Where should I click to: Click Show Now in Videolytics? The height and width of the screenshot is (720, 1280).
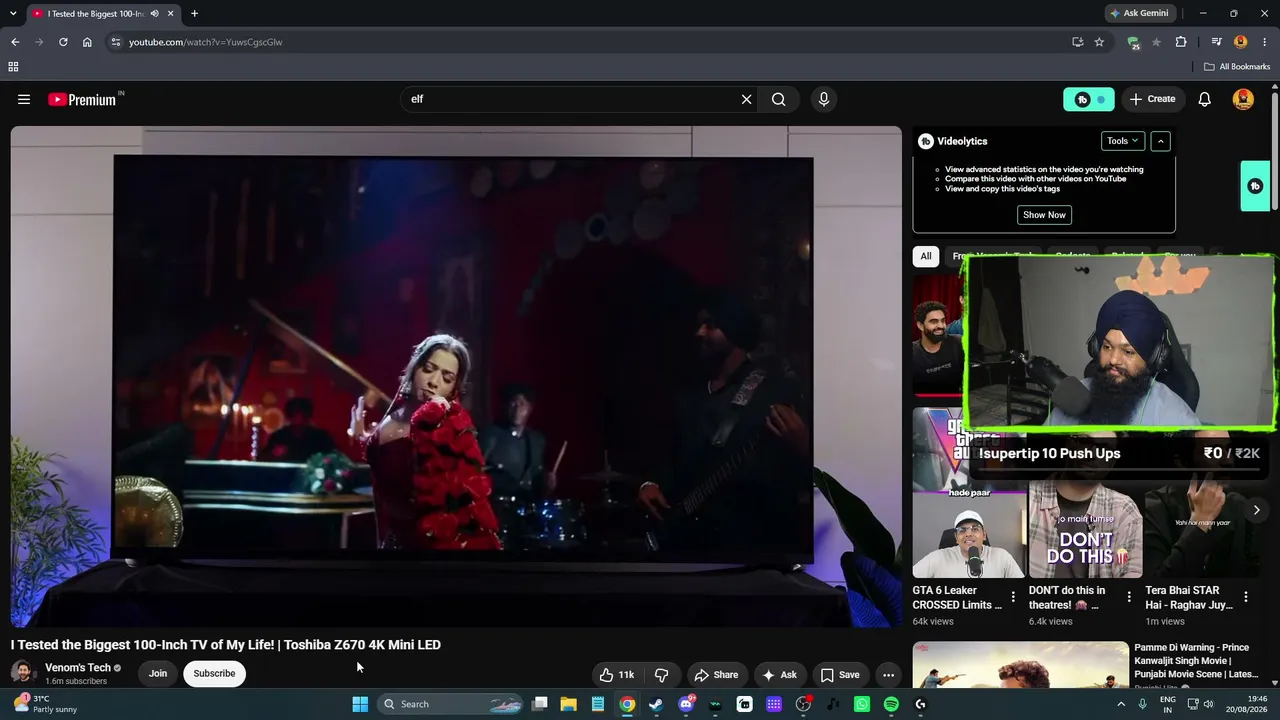pos(1044,215)
